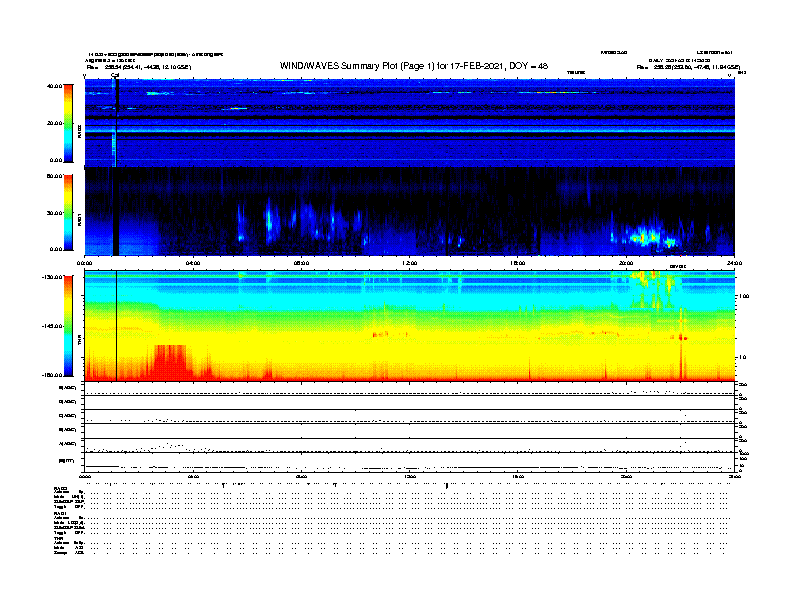Screen dimensions: 792x612
Task: Click the red block in the TNR spectrogram
Action: click(x=170, y=361)
